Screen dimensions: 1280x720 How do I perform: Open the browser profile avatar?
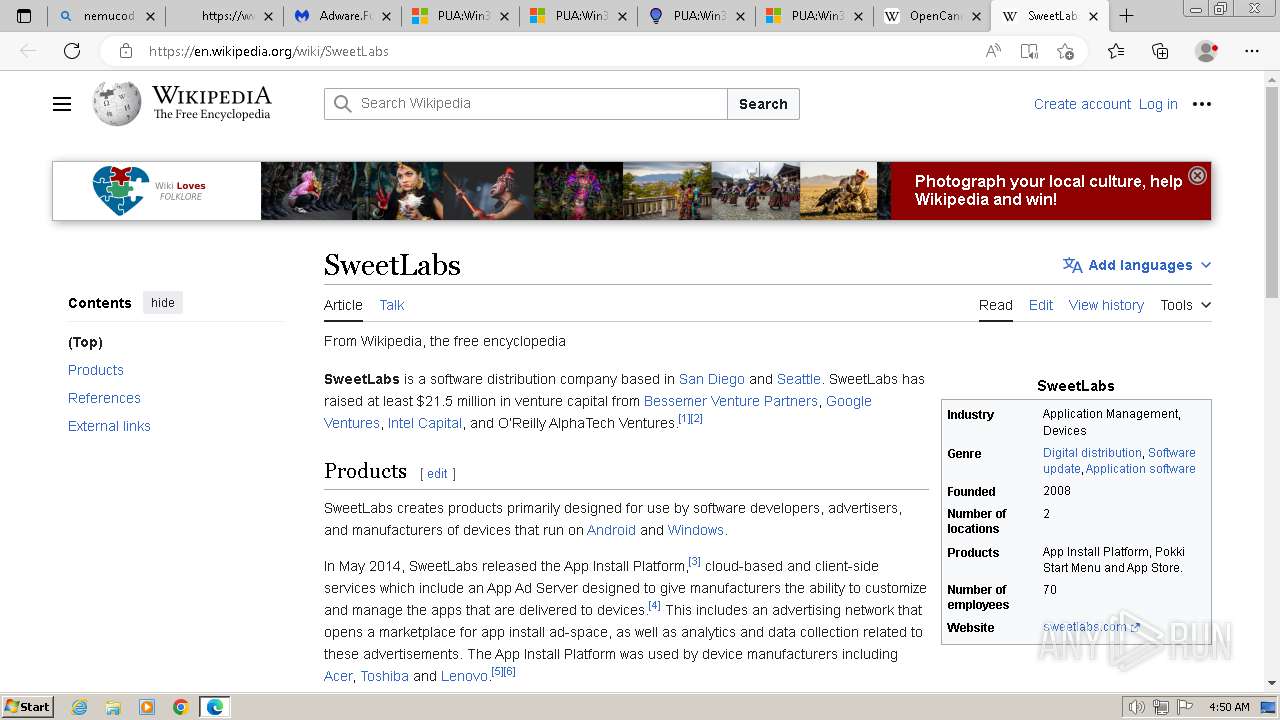[1207, 51]
